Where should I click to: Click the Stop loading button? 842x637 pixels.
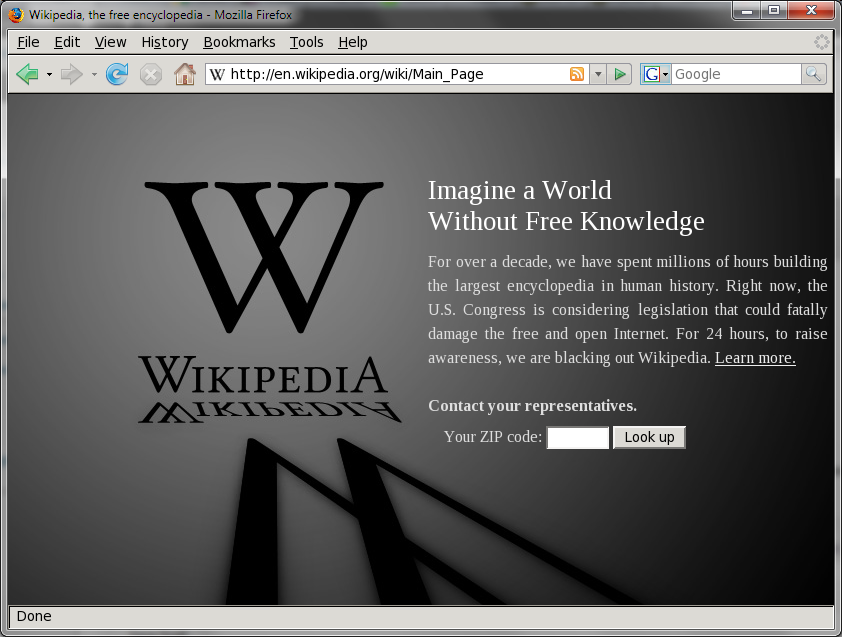(151, 74)
